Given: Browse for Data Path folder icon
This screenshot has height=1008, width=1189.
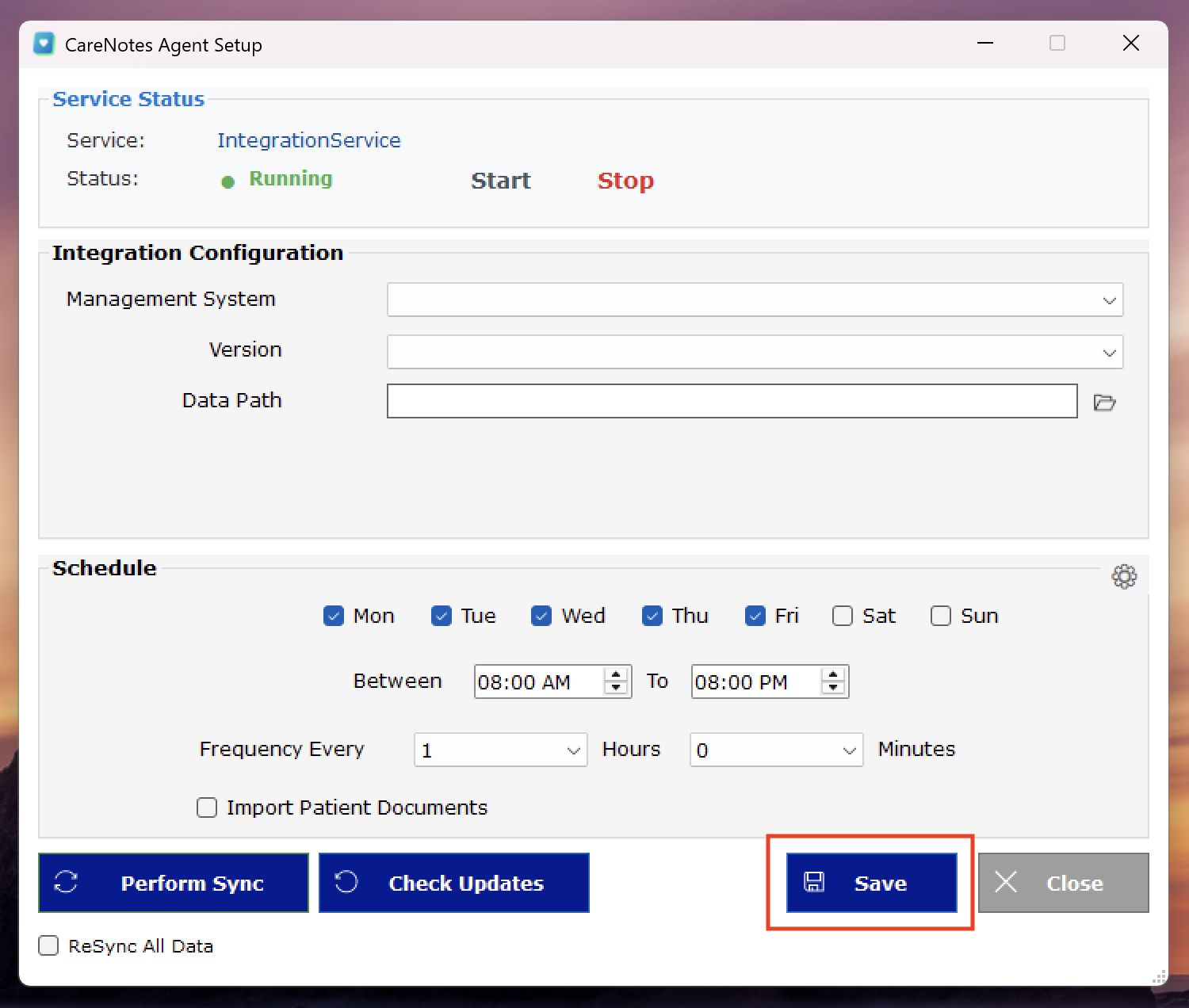Looking at the screenshot, I should point(1104,403).
